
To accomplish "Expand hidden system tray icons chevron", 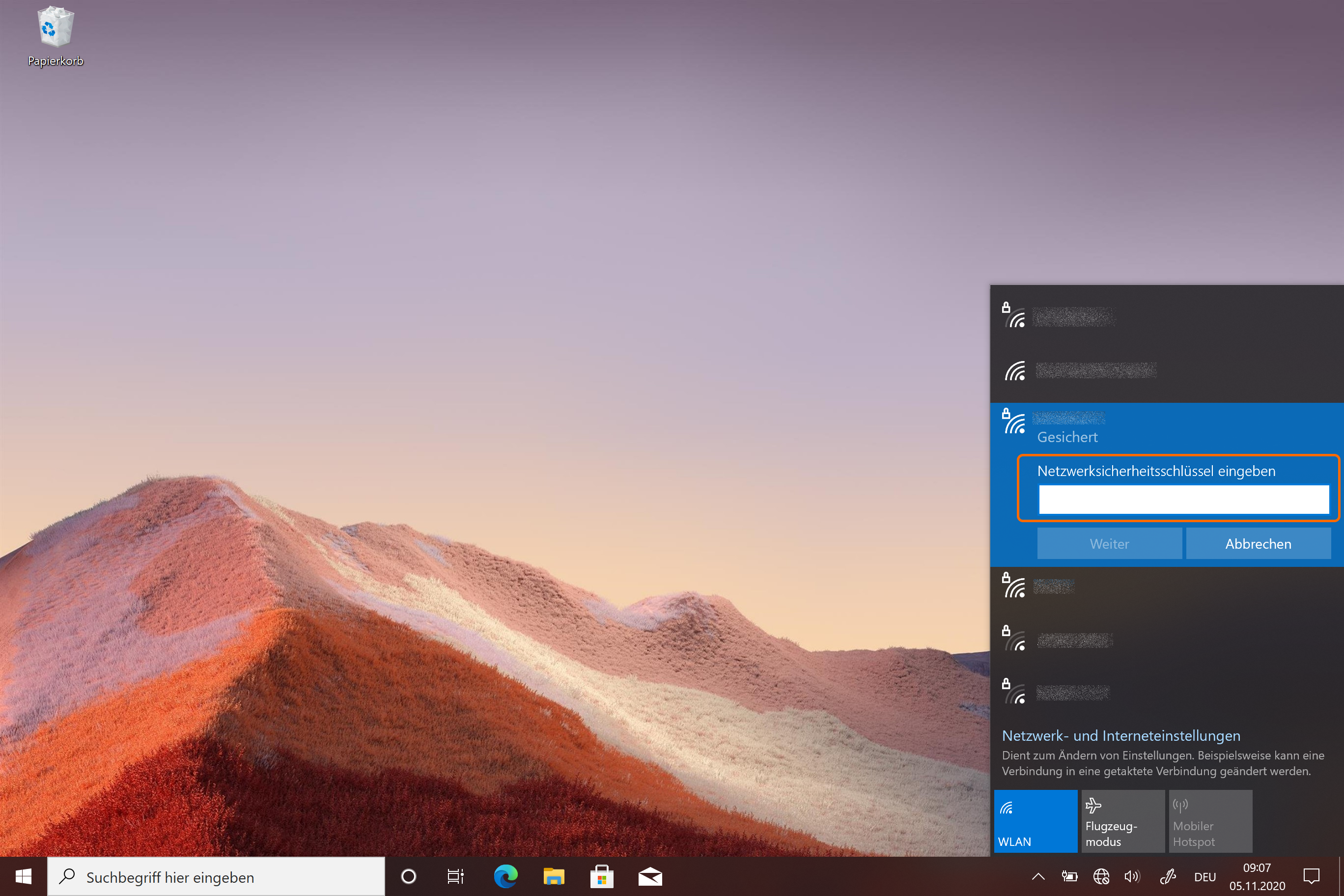I will (x=1038, y=876).
